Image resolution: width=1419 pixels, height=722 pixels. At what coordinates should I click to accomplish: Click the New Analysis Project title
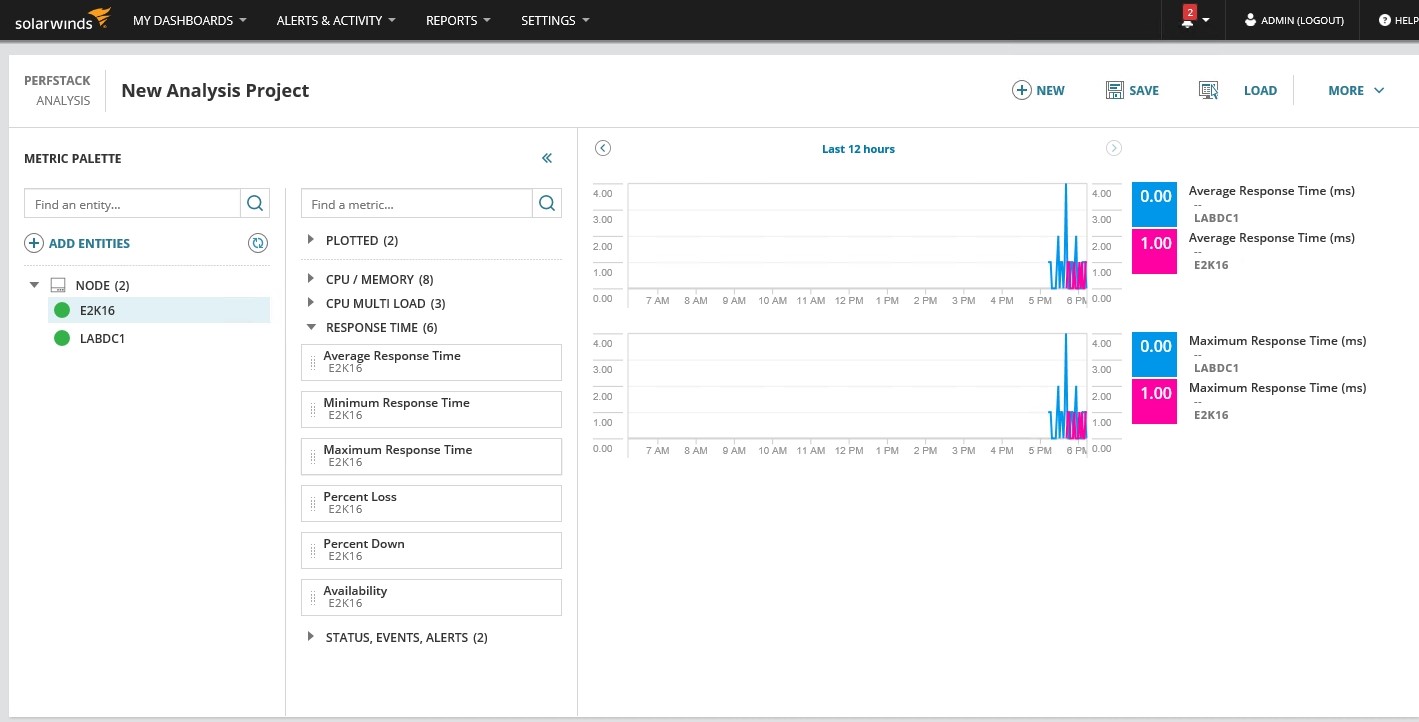(x=215, y=90)
